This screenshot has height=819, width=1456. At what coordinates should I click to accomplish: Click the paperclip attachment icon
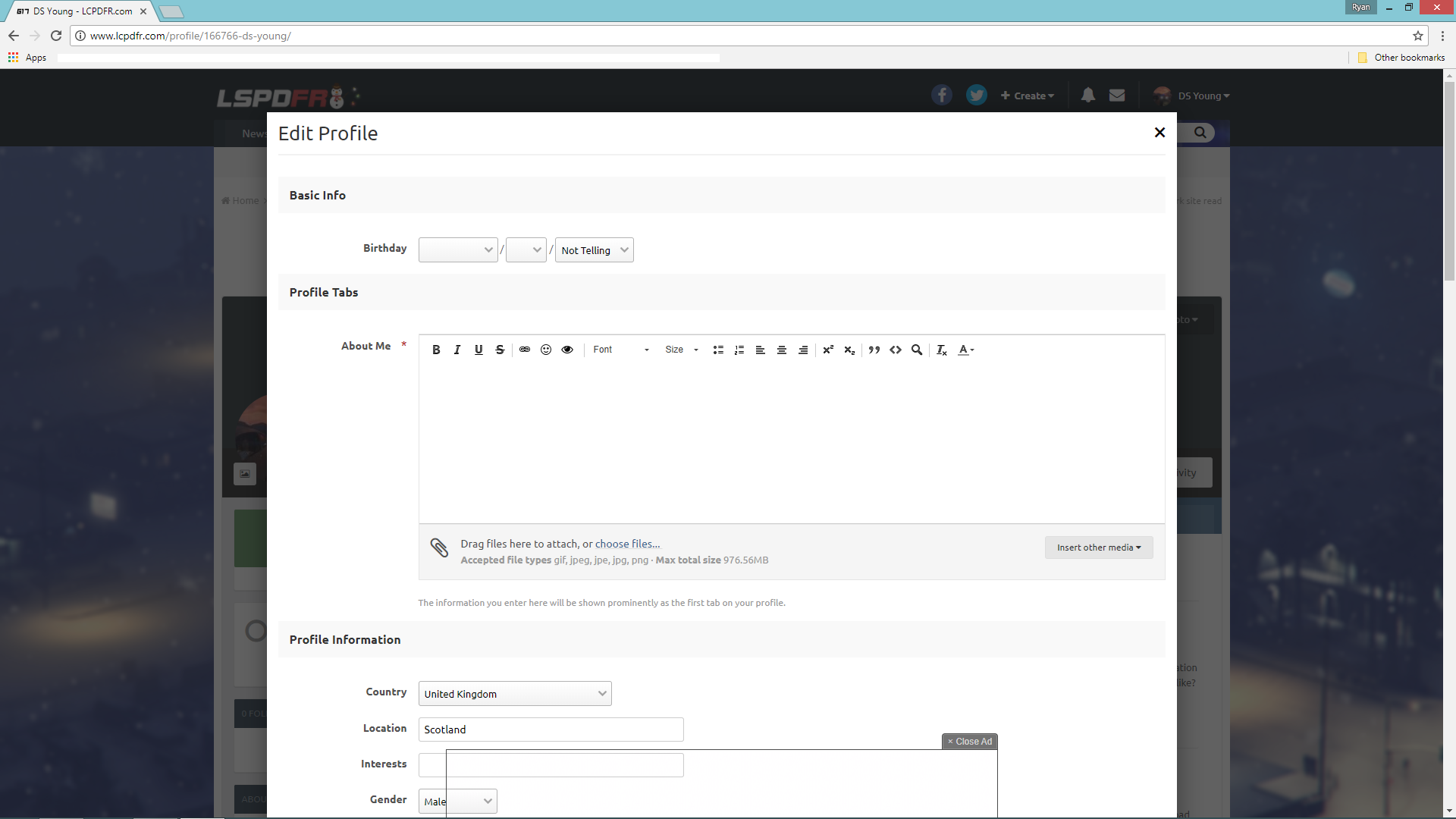point(439,548)
